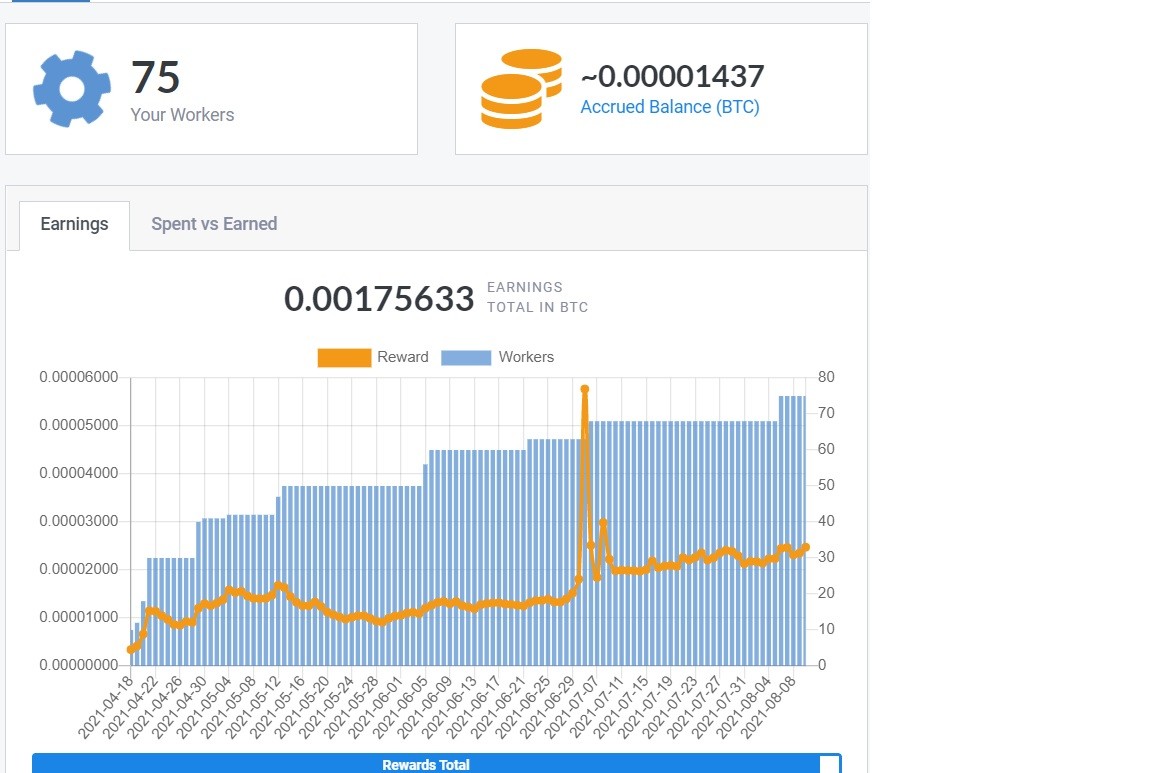Click the first Reward data point at 2021-04-18
The image size is (1152, 773).
pyautogui.click(x=132, y=650)
